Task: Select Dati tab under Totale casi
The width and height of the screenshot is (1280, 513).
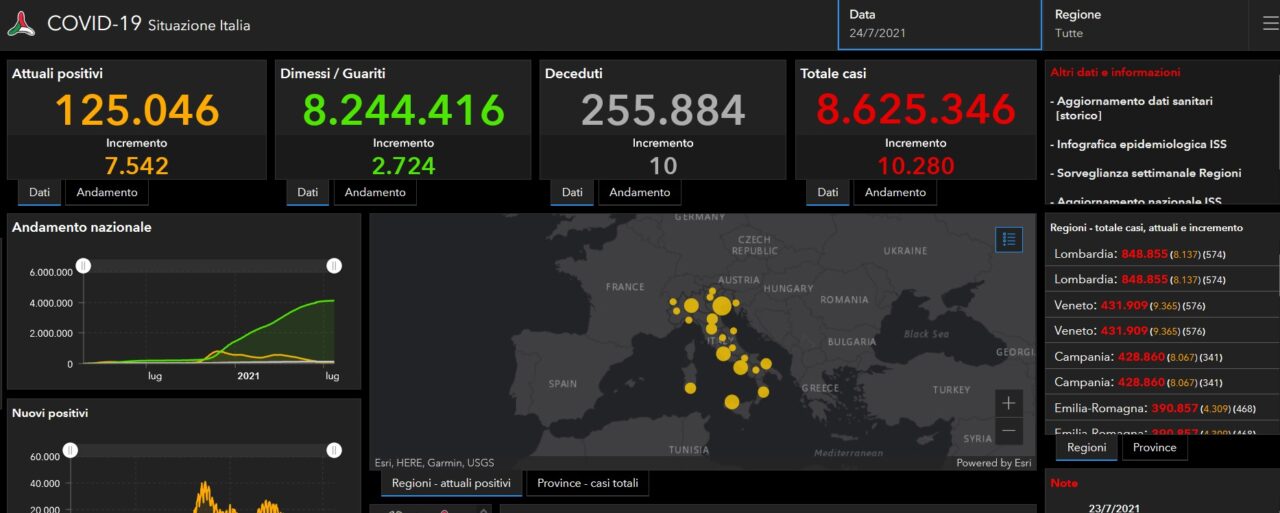Action: [x=828, y=192]
